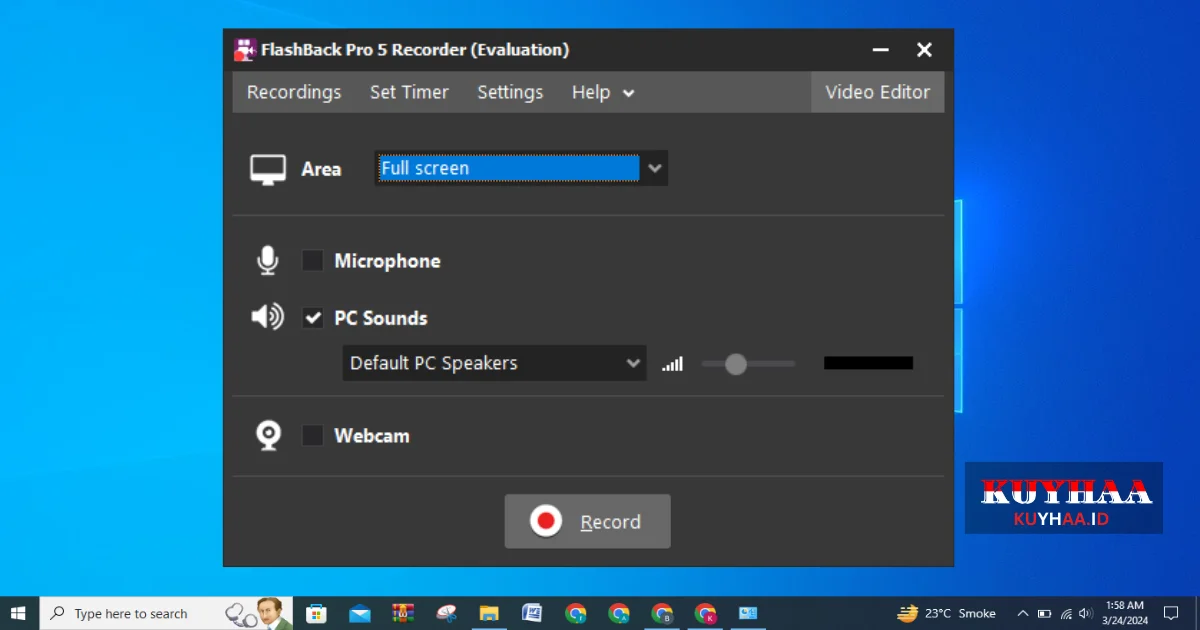The image size is (1200, 630).
Task: Click the PC Sounds speaker icon
Action: point(267,318)
